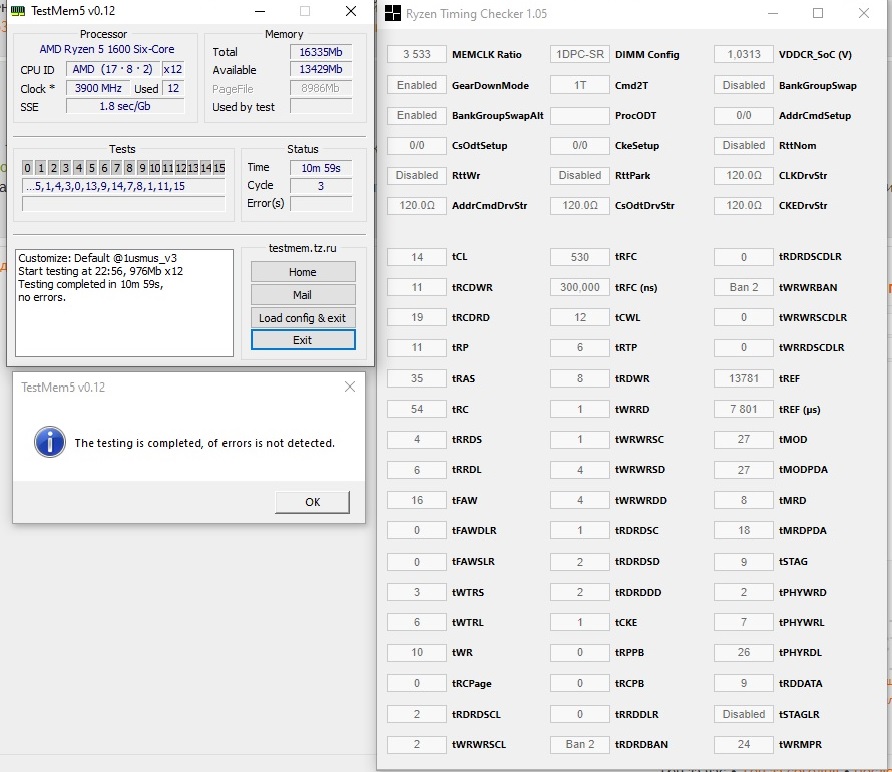
Task: Open the Home link button in TestMem5
Action: (302, 272)
